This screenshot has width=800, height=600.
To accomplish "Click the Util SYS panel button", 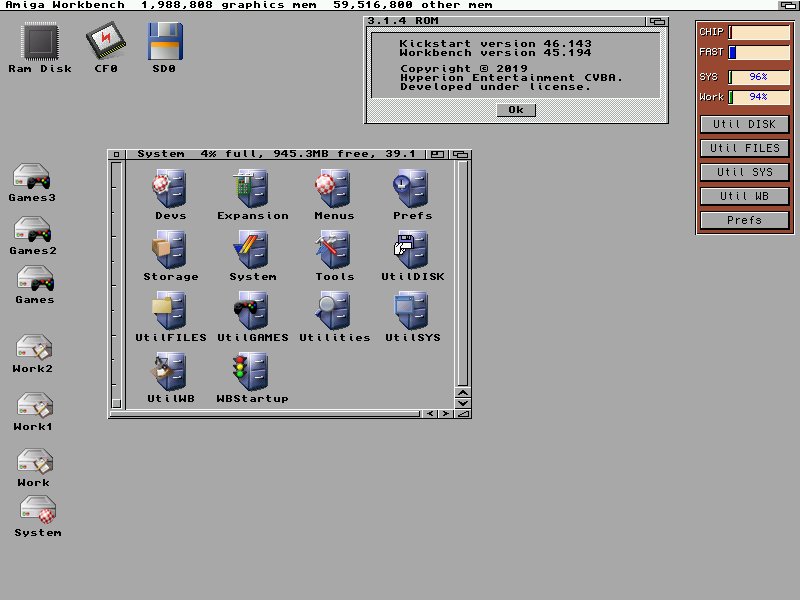I will 744,172.
